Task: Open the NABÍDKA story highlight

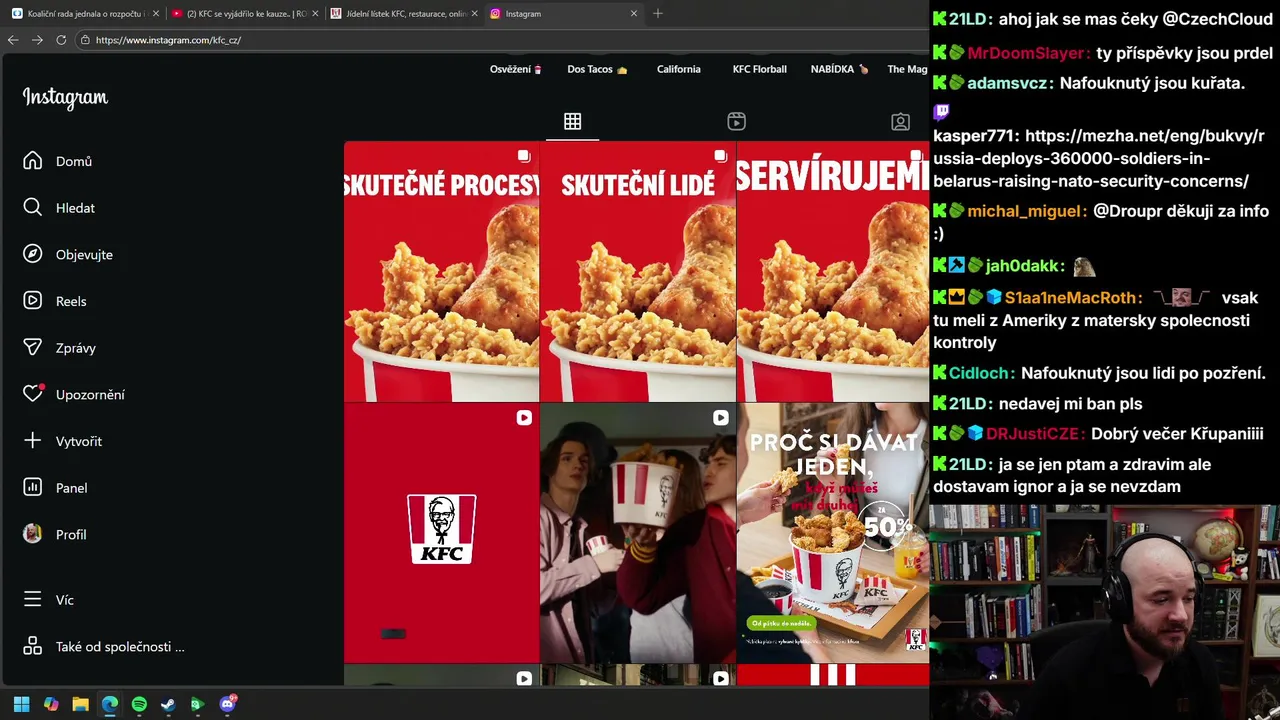Action: click(x=840, y=69)
